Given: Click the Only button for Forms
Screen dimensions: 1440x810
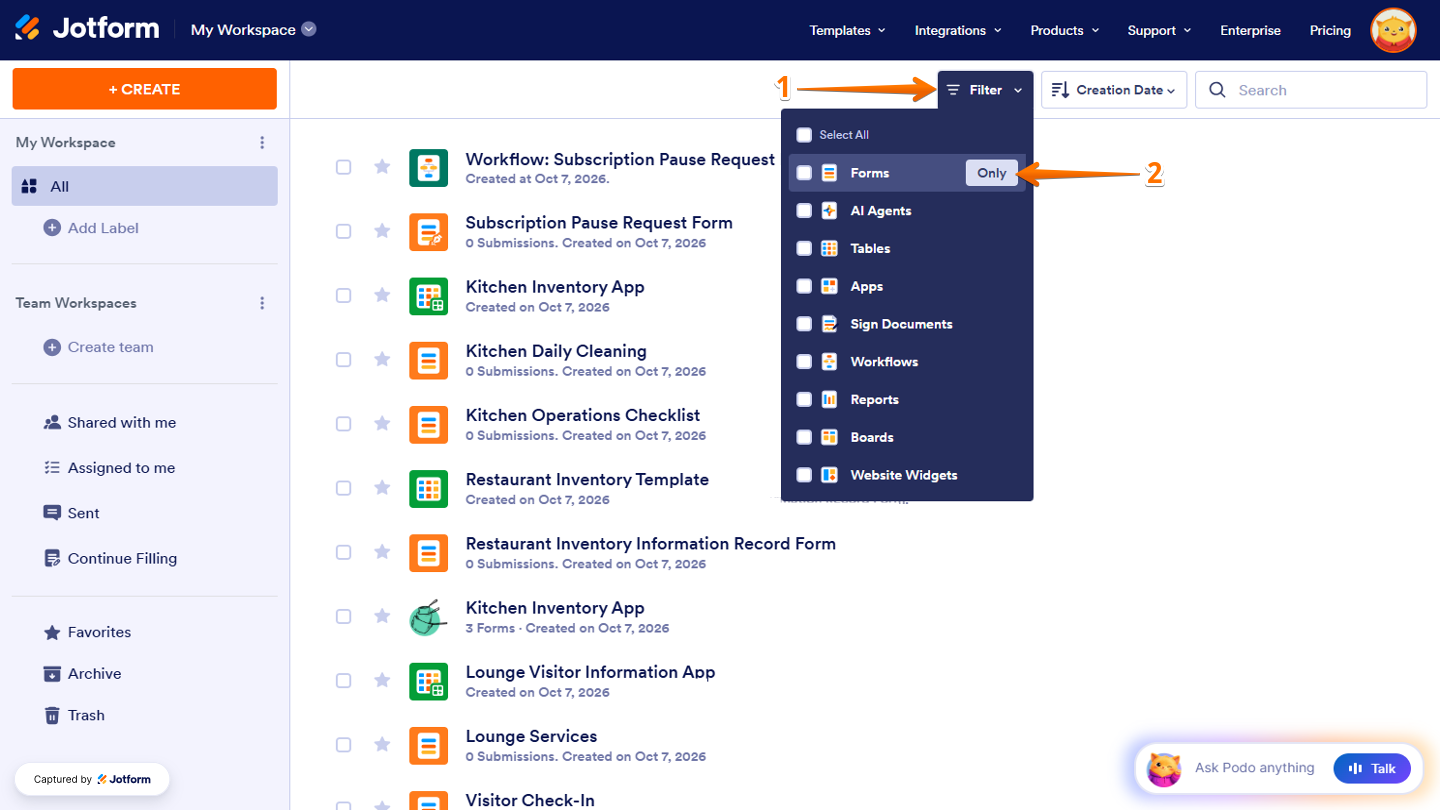Looking at the screenshot, I should pos(992,173).
